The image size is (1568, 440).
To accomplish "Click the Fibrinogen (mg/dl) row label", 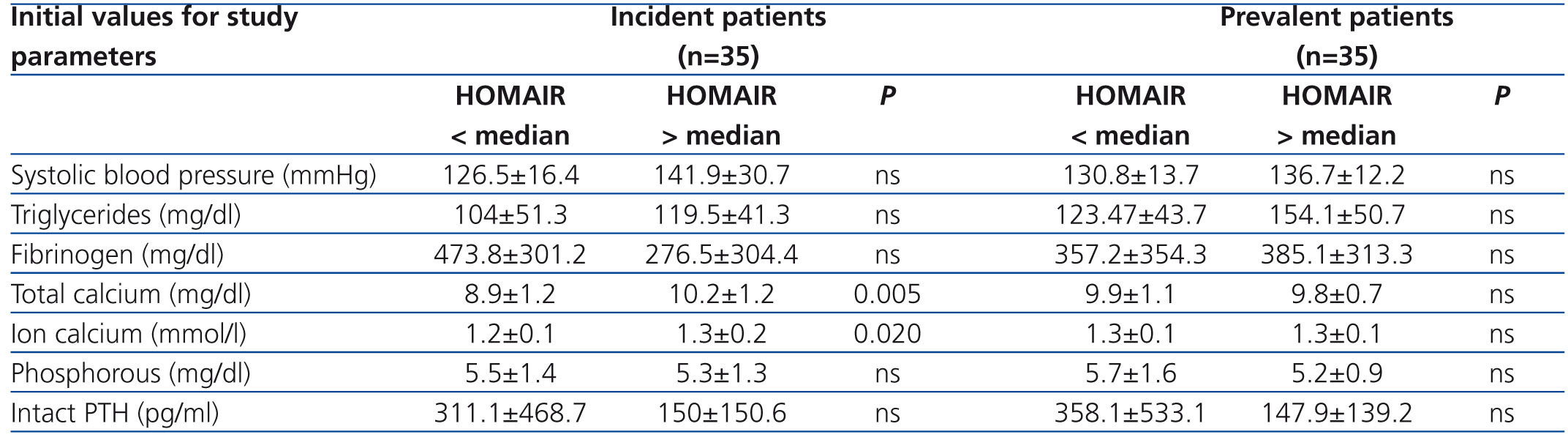I will point(117,254).
